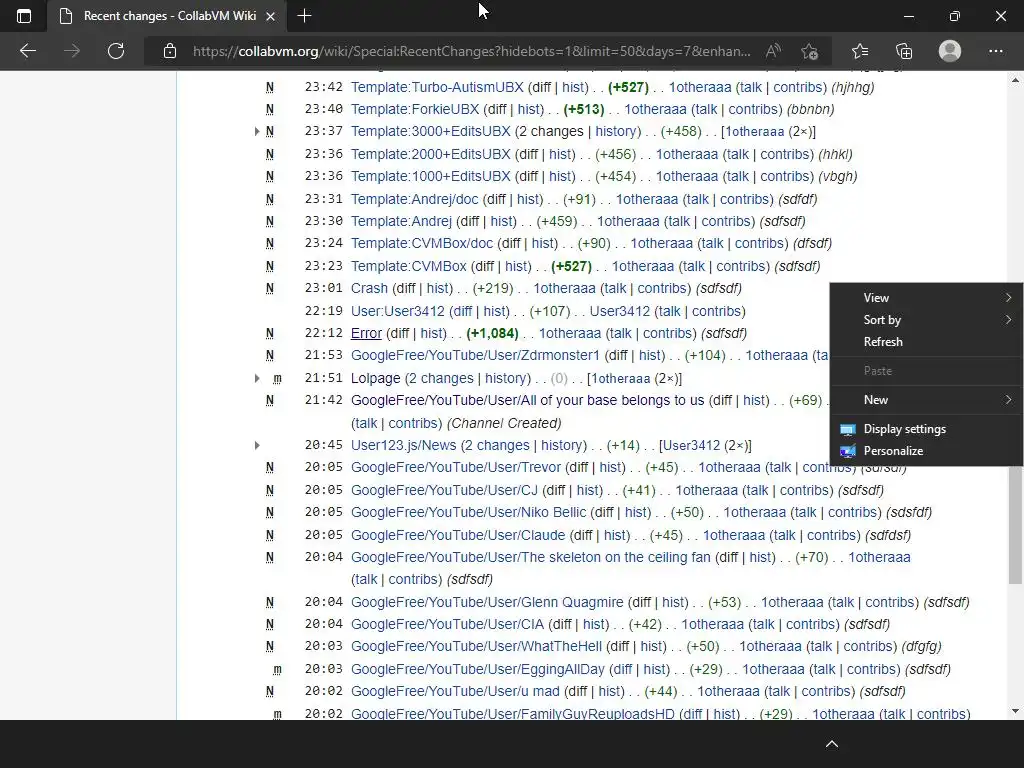Select Display settings menu entry
1024x768 pixels.
926,429
